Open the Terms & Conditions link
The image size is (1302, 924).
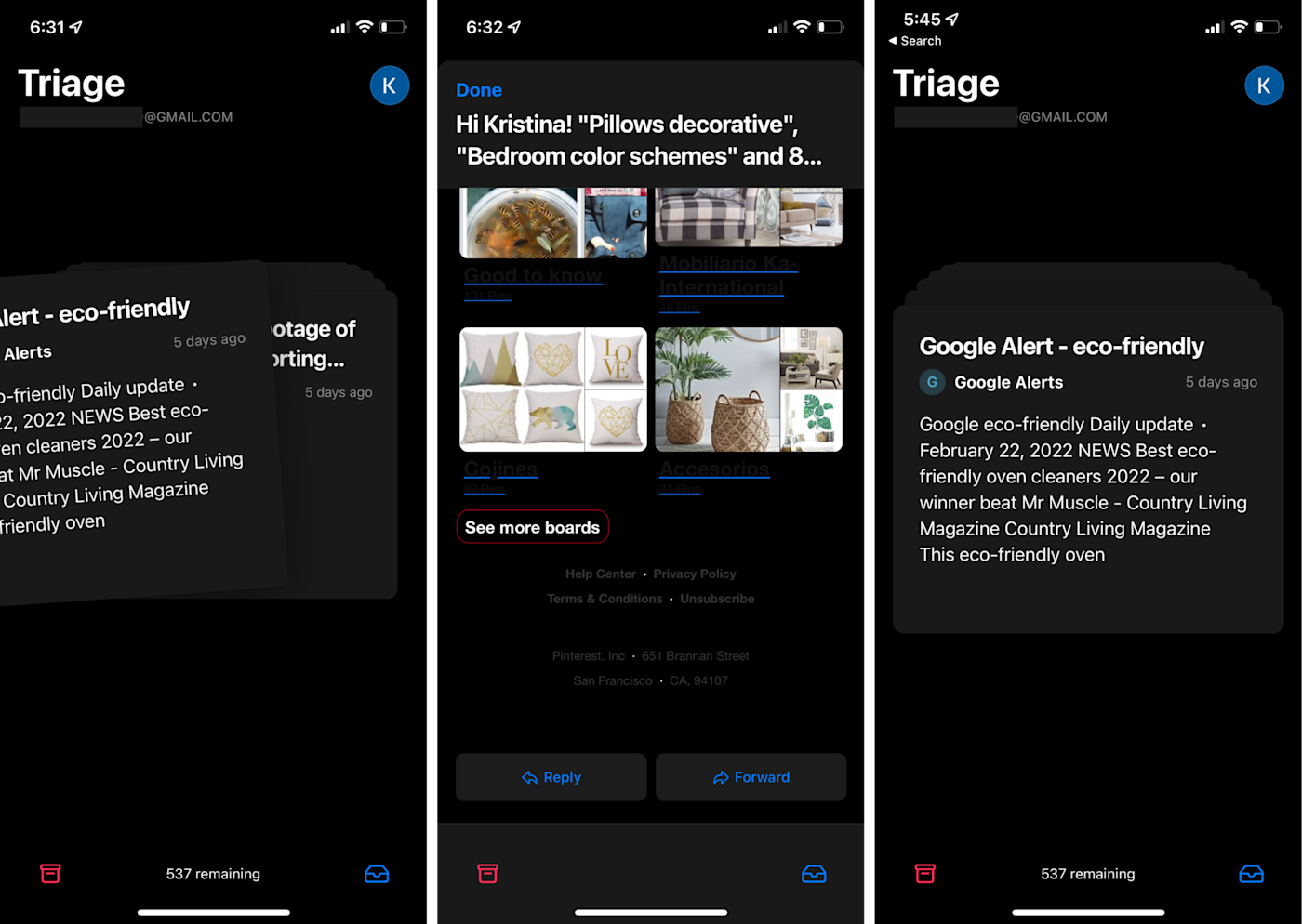[604, 599]
